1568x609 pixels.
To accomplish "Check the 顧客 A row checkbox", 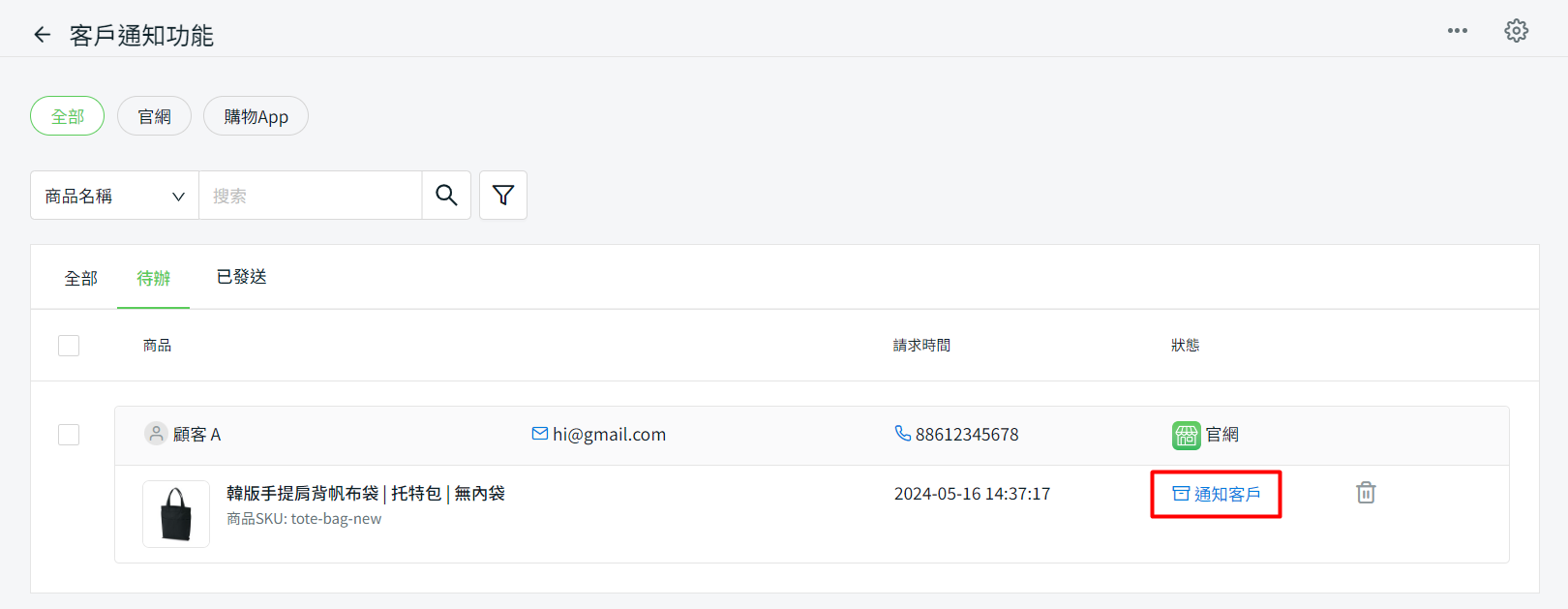I will pos(69,435).
